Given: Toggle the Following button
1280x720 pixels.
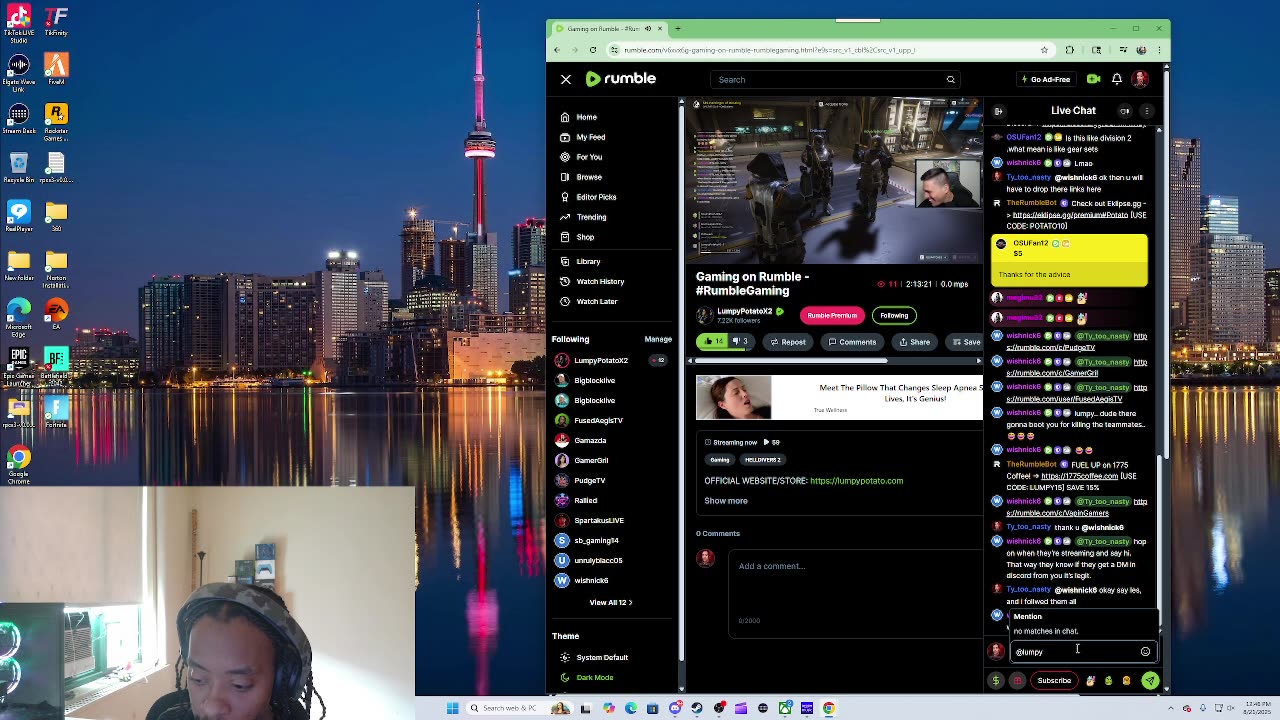Looking at the screenshot, I should (894, 315).
